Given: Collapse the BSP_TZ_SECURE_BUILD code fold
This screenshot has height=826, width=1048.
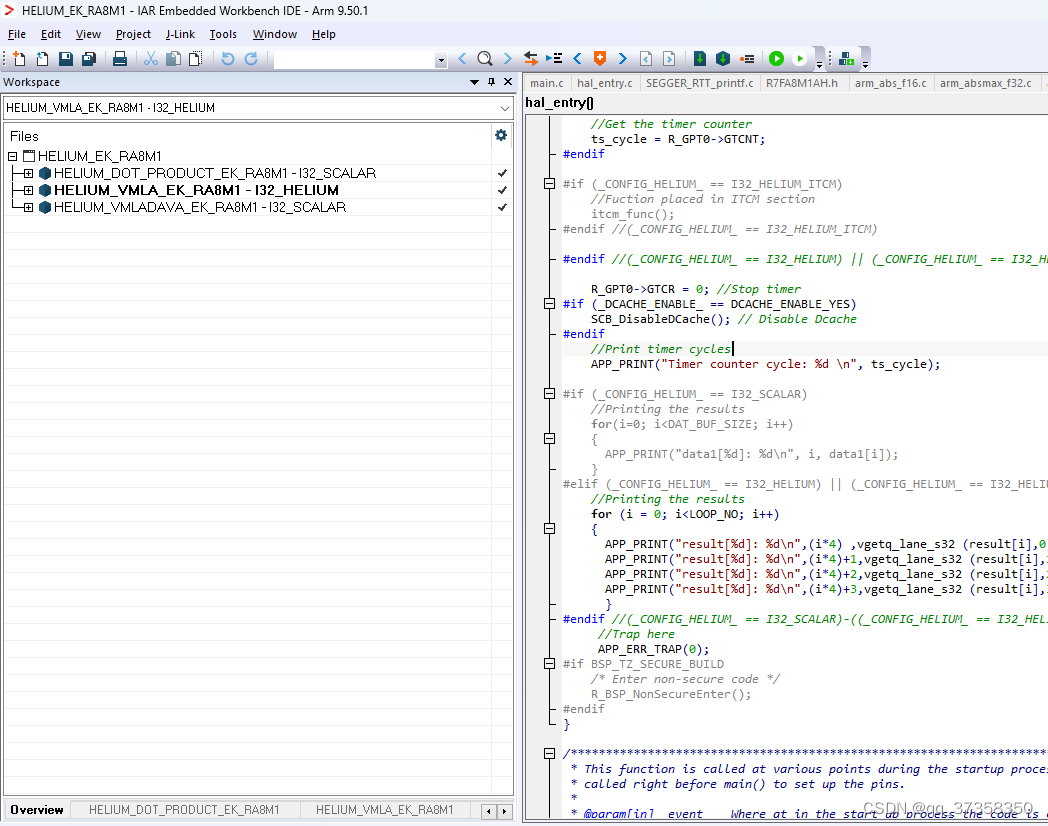Looking at the screenshot, I should (x=549, y=664).
